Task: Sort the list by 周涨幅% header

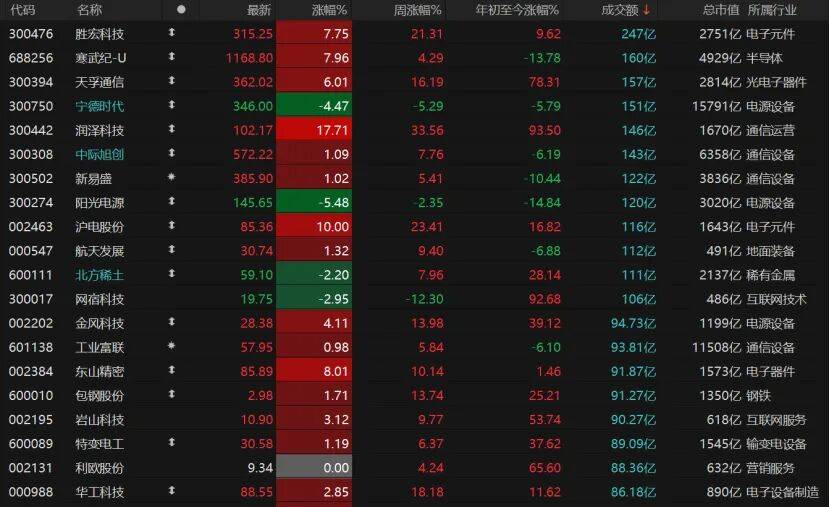Action: coord(417,10)
